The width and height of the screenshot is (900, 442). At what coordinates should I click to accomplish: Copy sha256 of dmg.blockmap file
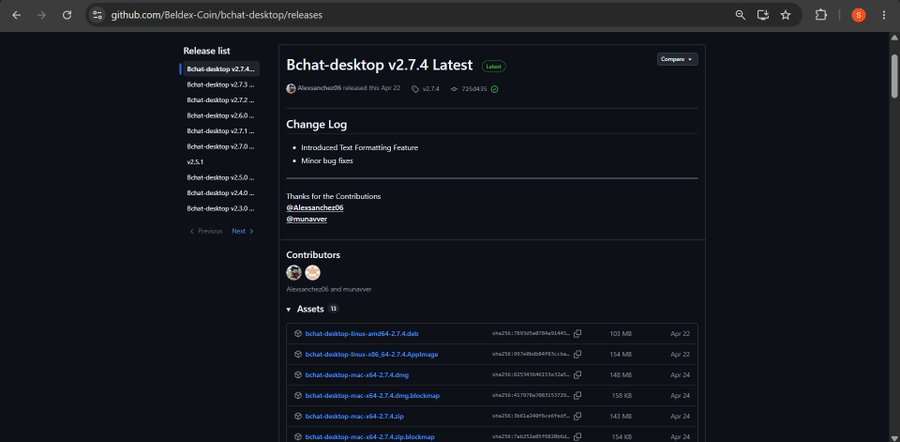[577, 396]
